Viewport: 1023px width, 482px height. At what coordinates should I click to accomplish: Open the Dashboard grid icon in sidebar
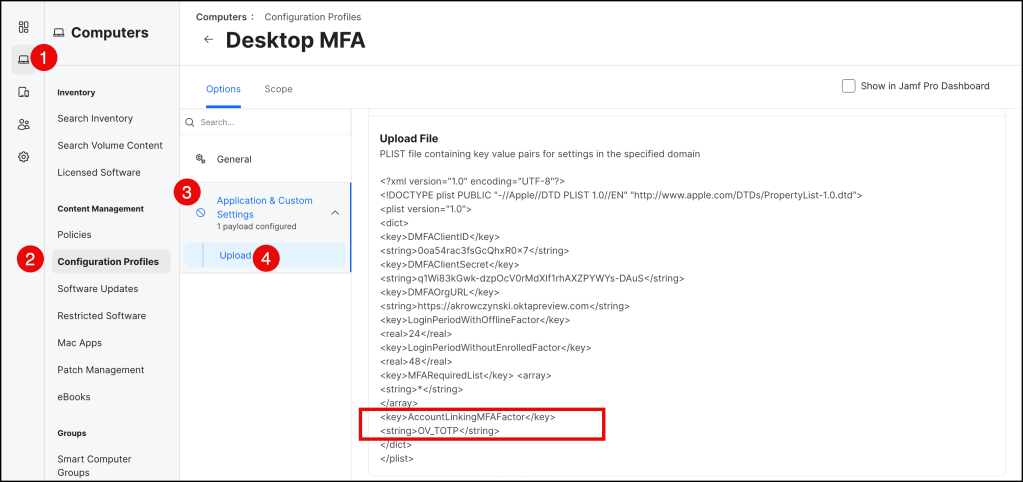point(24,26)
